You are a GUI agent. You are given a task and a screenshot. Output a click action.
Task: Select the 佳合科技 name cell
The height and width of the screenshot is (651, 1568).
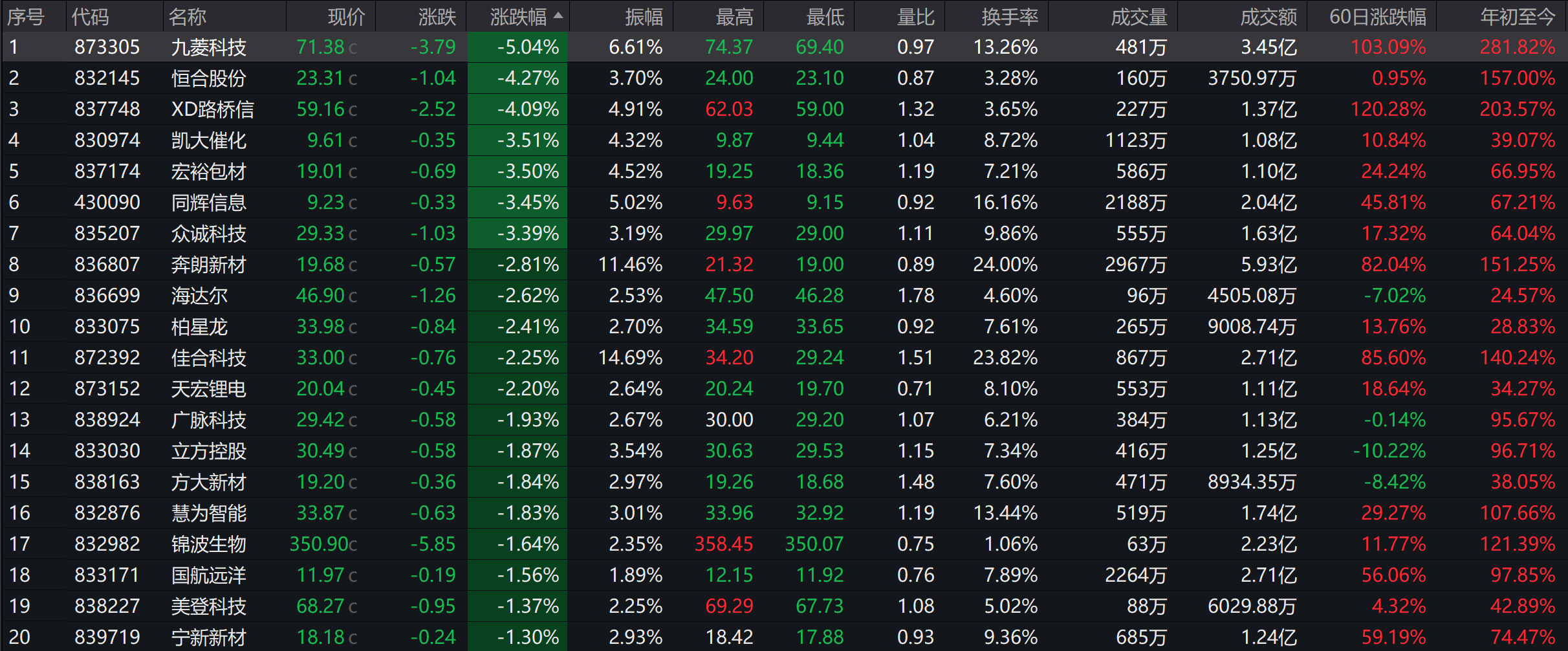tap(209, 358)
